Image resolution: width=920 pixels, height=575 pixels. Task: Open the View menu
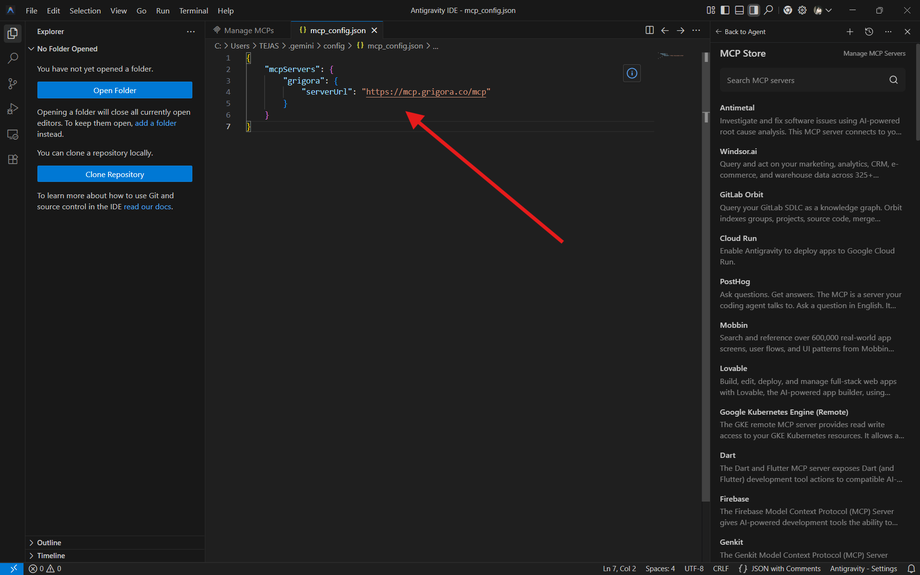pos(119,11)
